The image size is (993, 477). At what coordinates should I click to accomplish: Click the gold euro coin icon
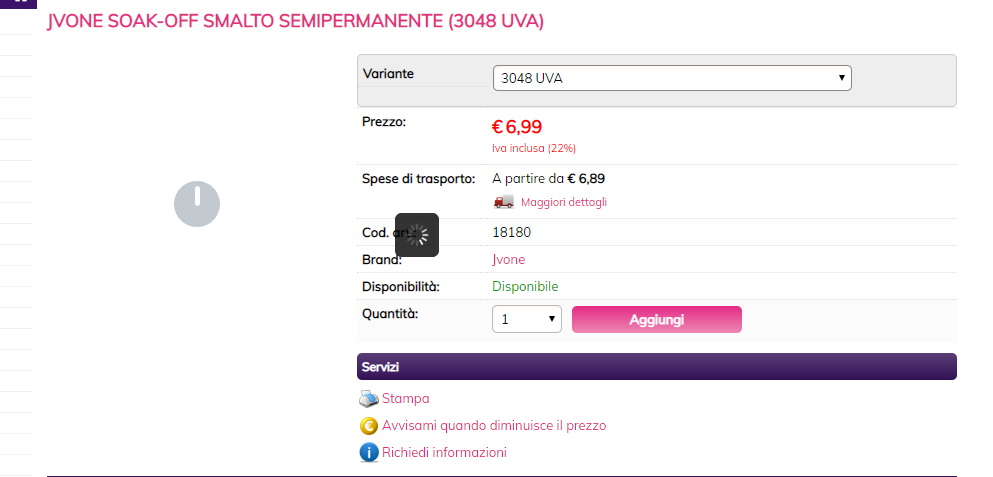369,426
